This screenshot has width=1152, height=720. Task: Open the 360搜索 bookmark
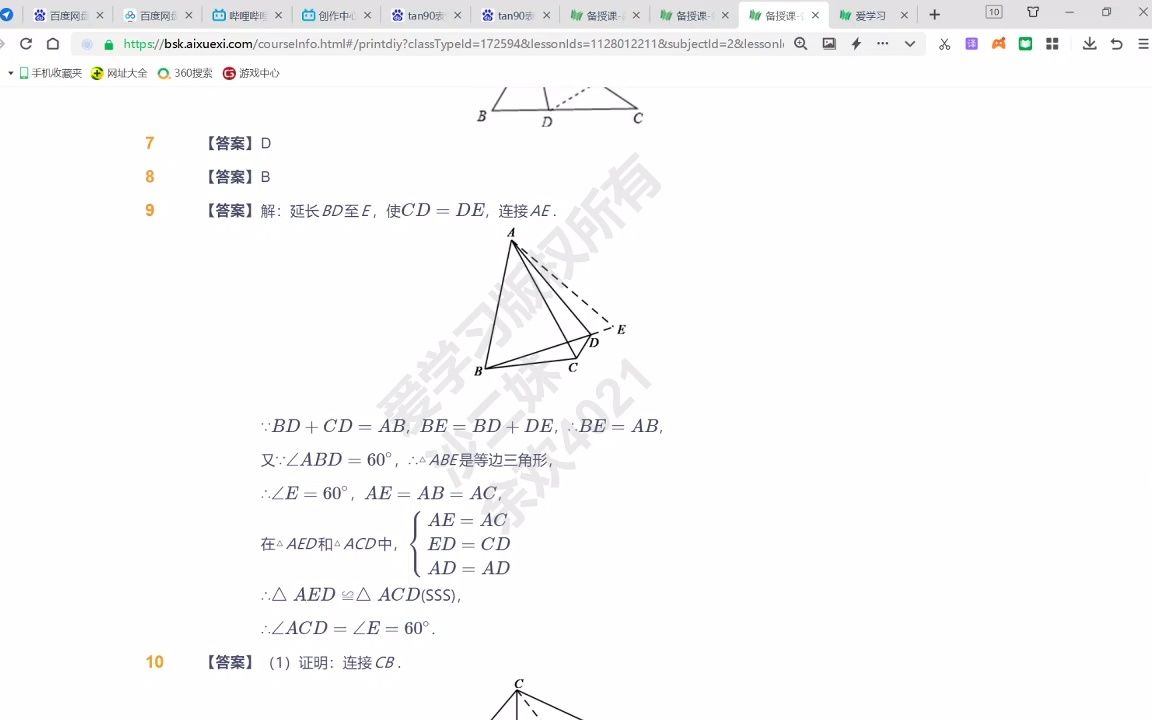pyautogui.click(x=186, y=72)
